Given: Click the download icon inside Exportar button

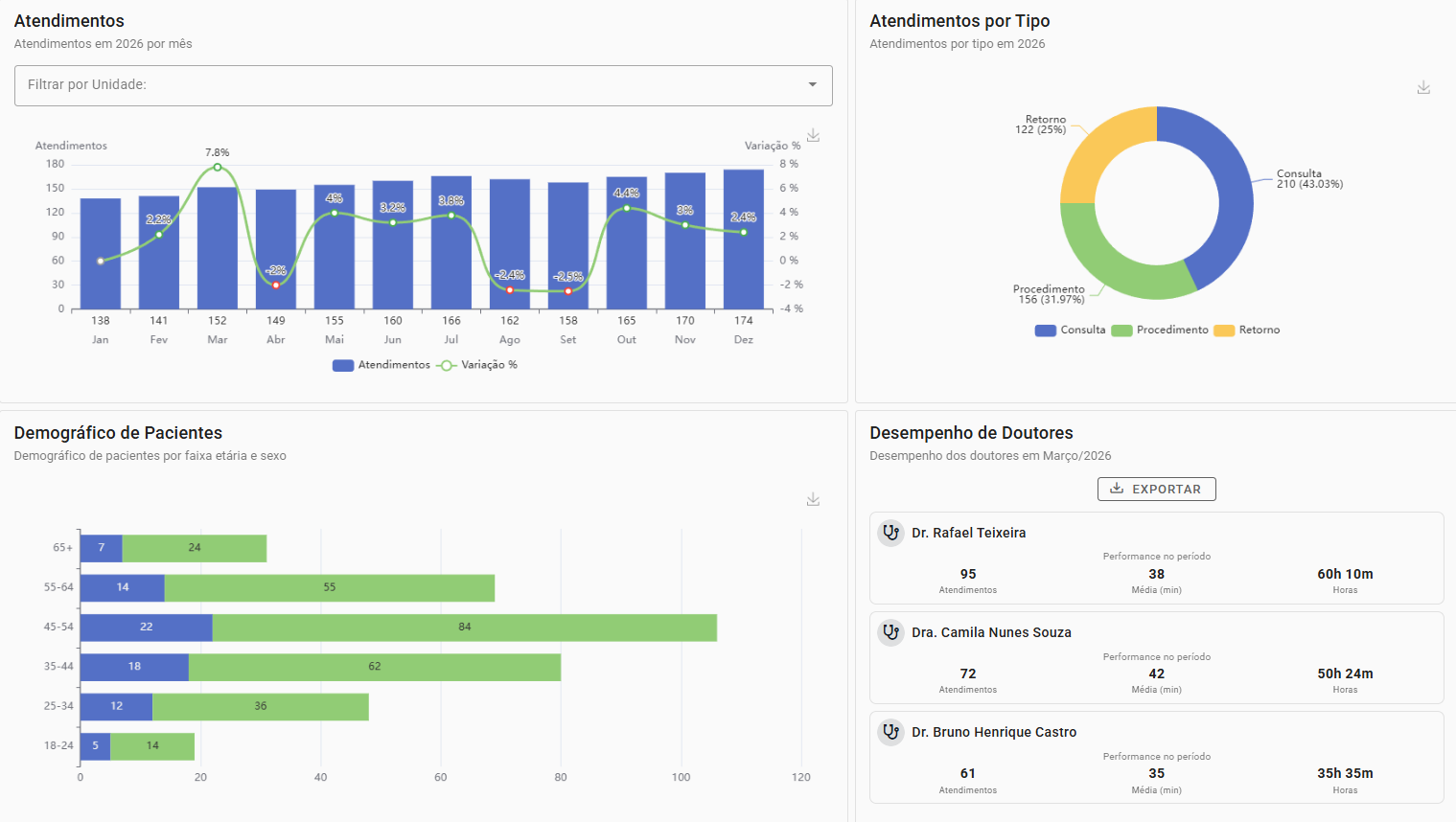Looking at the screenshot, I should (1117, 489).
